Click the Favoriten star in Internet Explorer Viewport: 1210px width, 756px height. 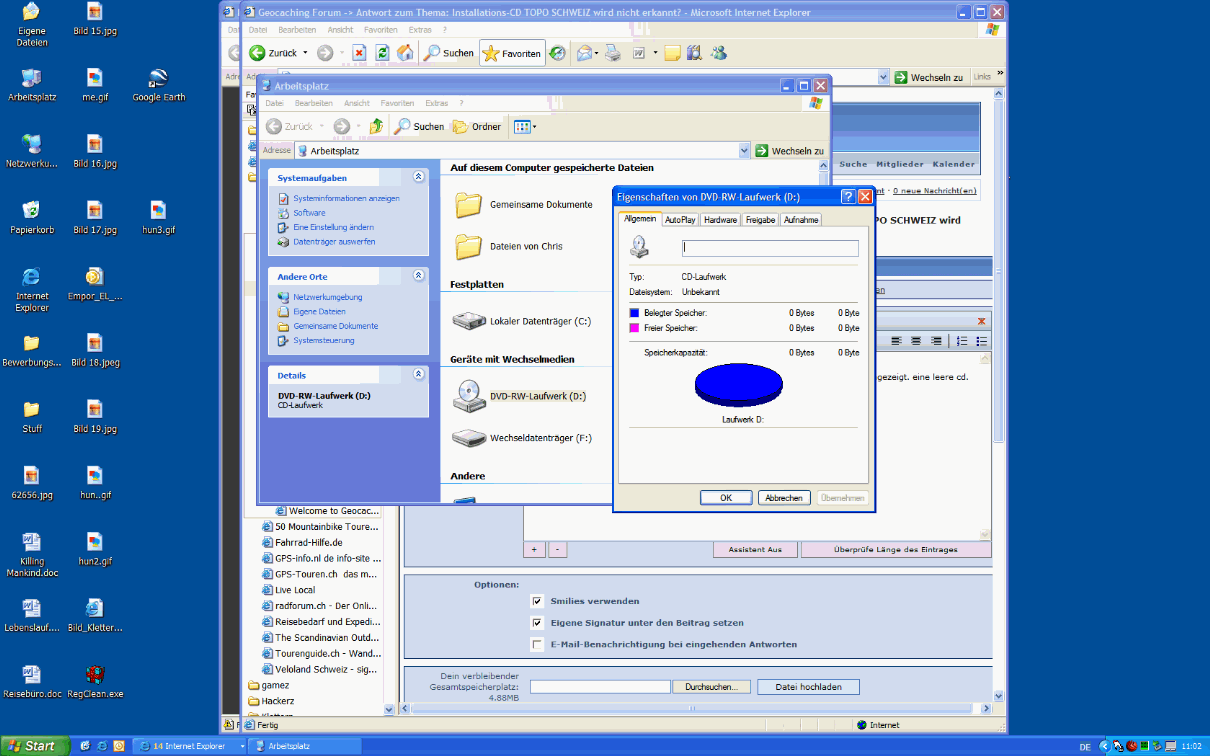(512, 53)
